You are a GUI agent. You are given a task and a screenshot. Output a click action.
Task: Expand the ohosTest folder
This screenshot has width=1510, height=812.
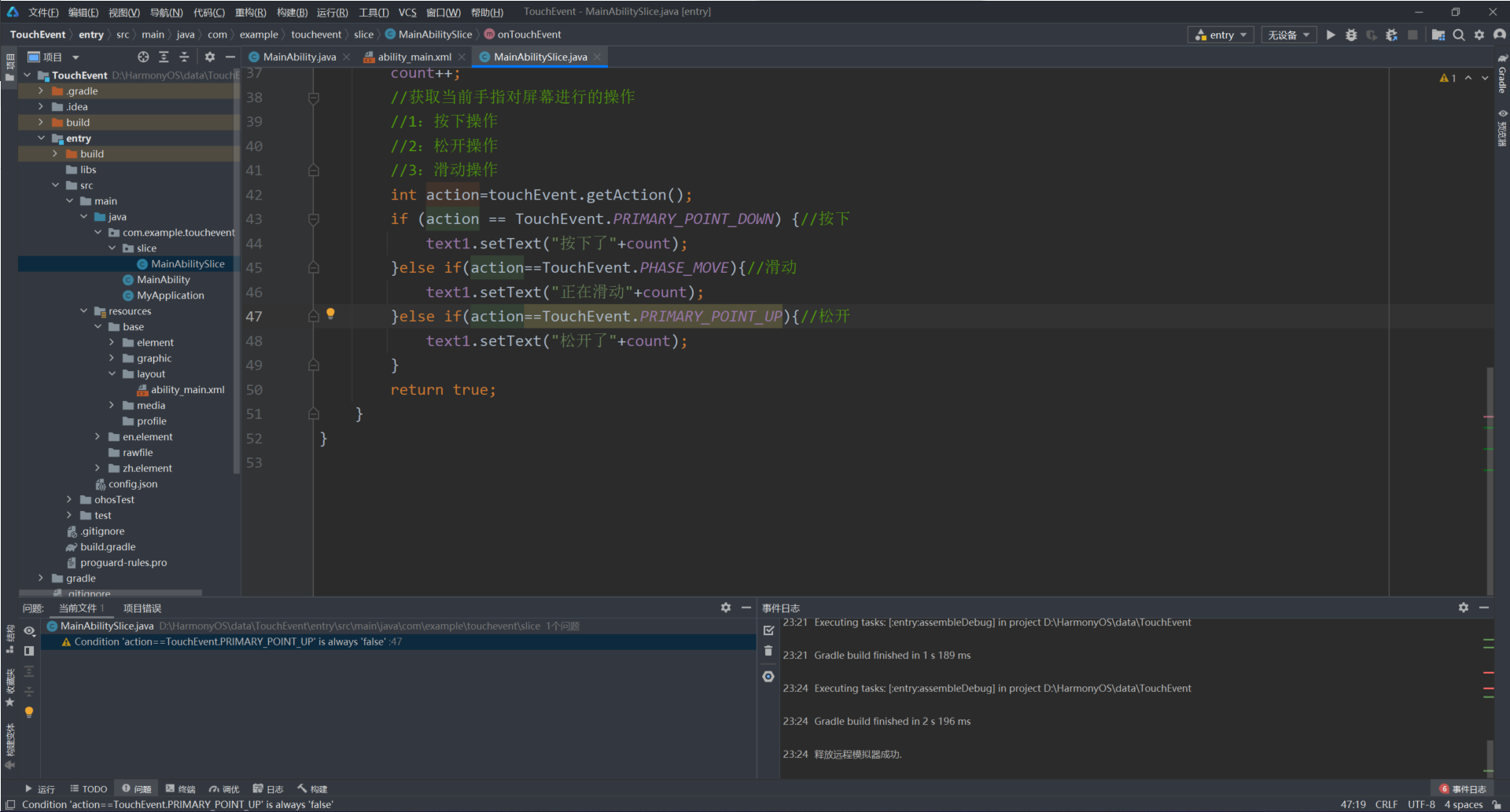(69, 500)
